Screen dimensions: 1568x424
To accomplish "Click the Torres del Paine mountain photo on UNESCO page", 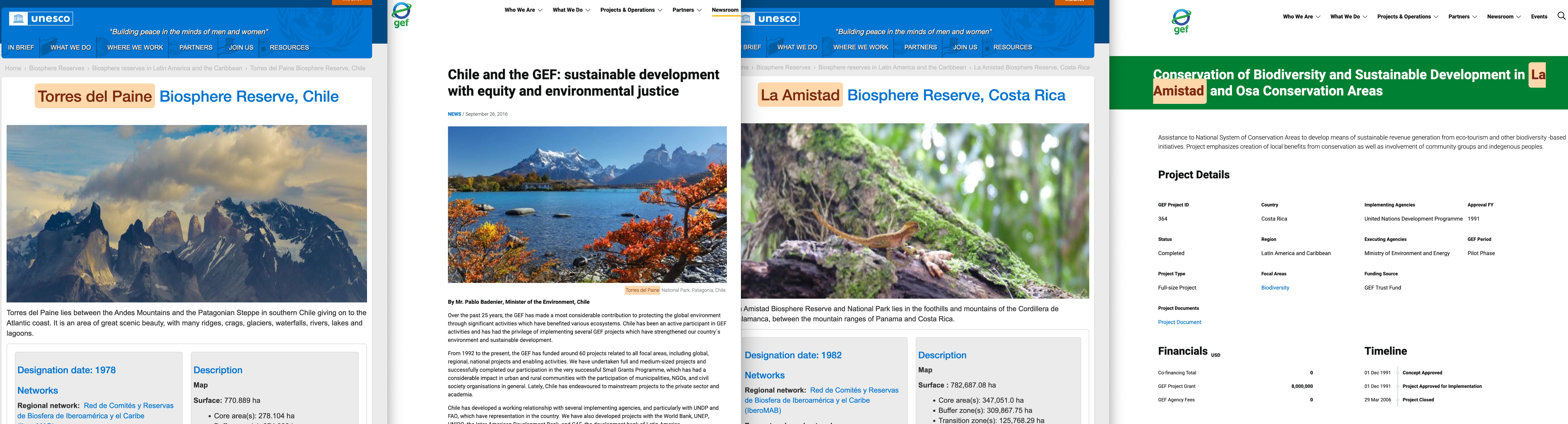I will click(186, 213).
